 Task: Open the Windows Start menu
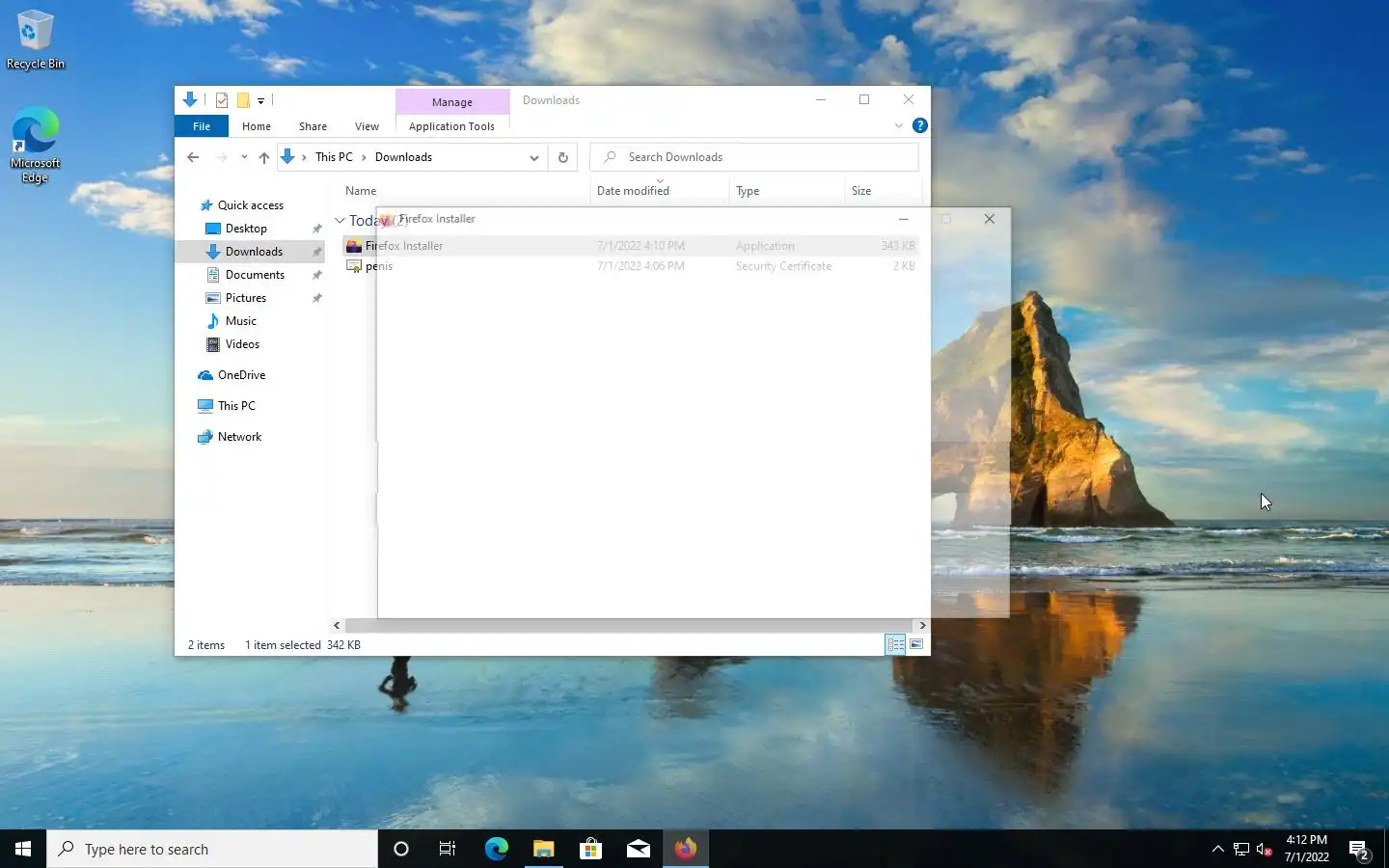click(x=23, y=849)
